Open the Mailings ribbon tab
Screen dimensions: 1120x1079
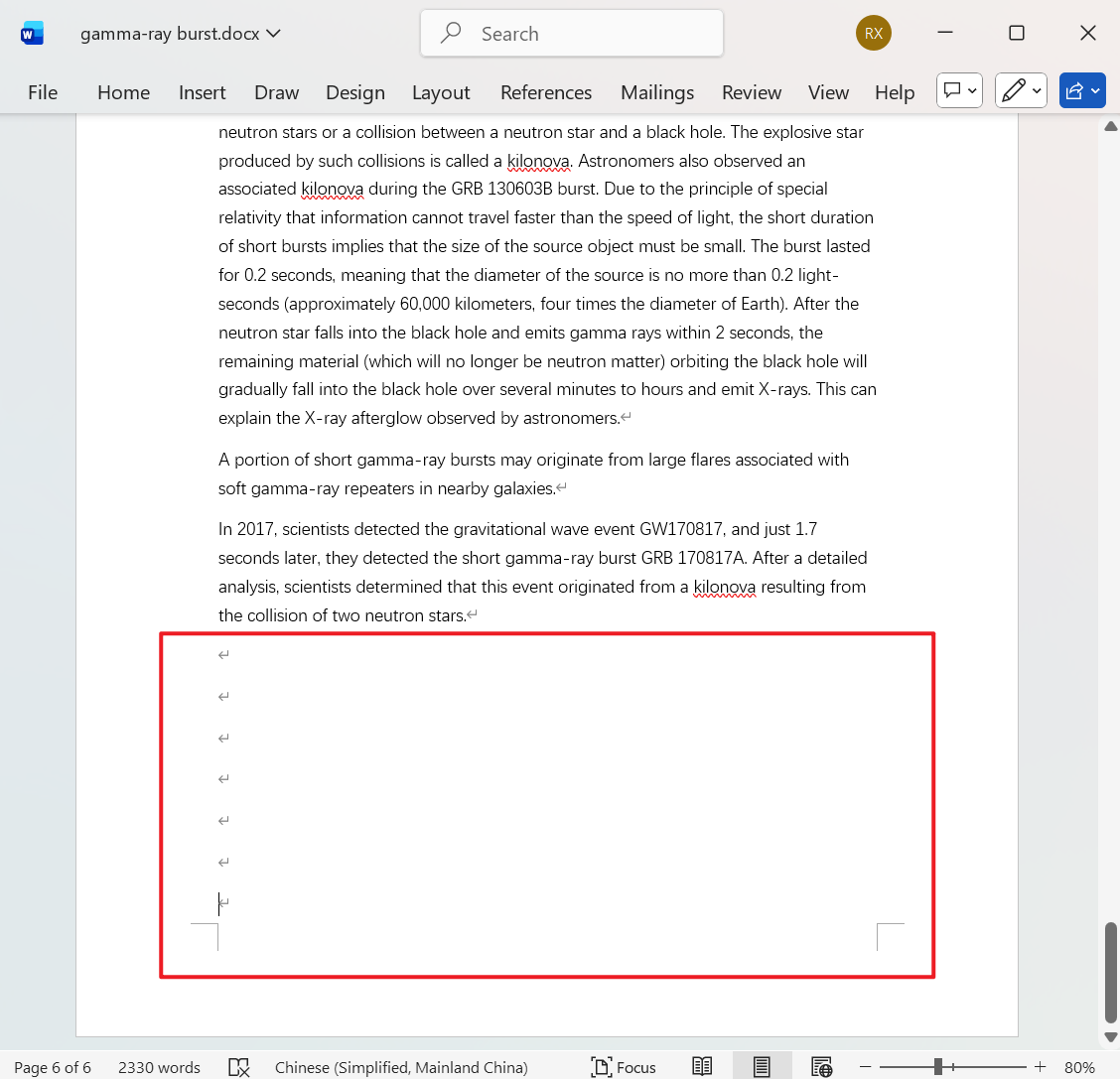[x=657, y=92]
